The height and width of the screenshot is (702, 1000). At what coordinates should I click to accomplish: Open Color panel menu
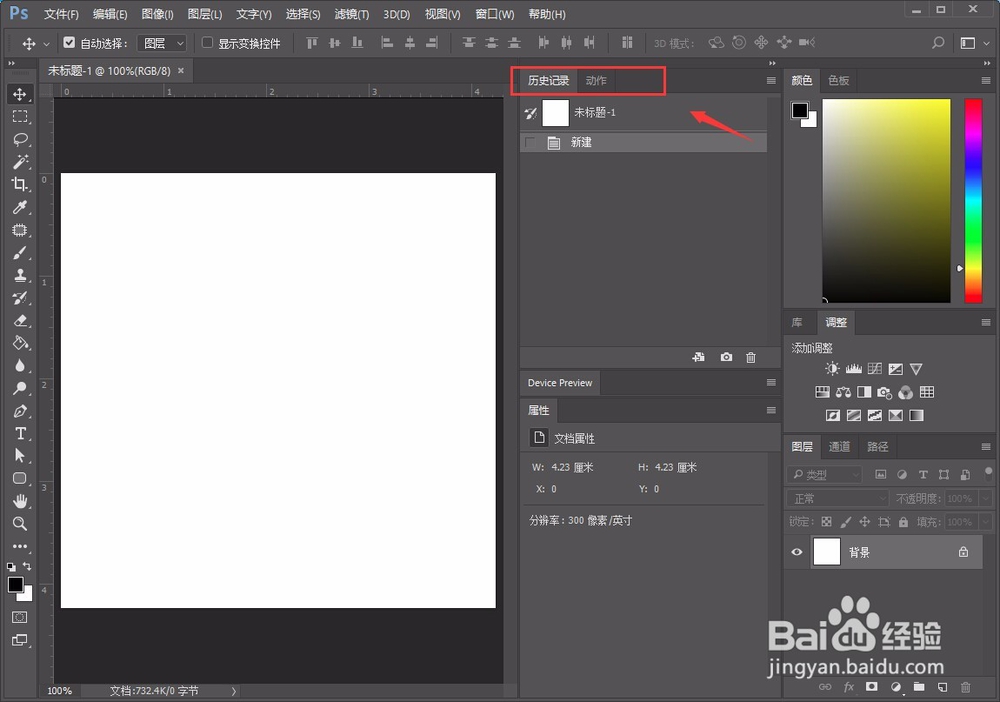(x=986, y=80)
